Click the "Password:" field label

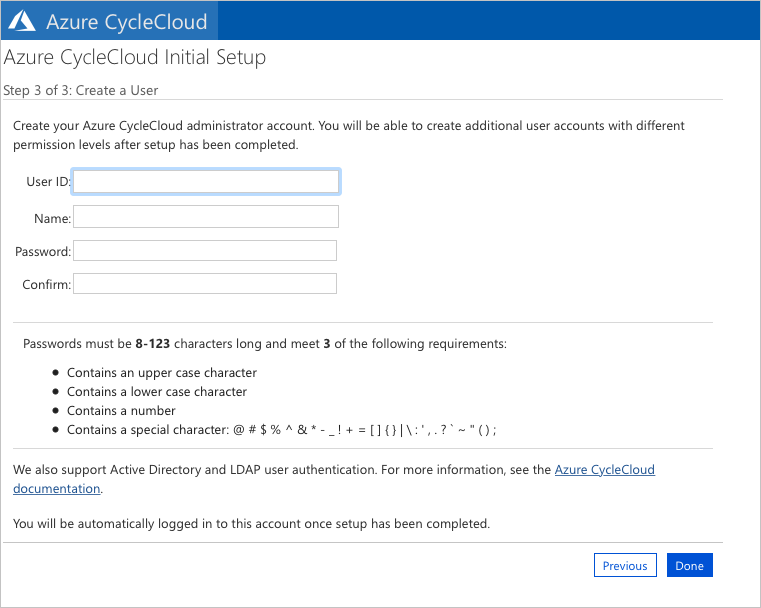click(43, 252)
